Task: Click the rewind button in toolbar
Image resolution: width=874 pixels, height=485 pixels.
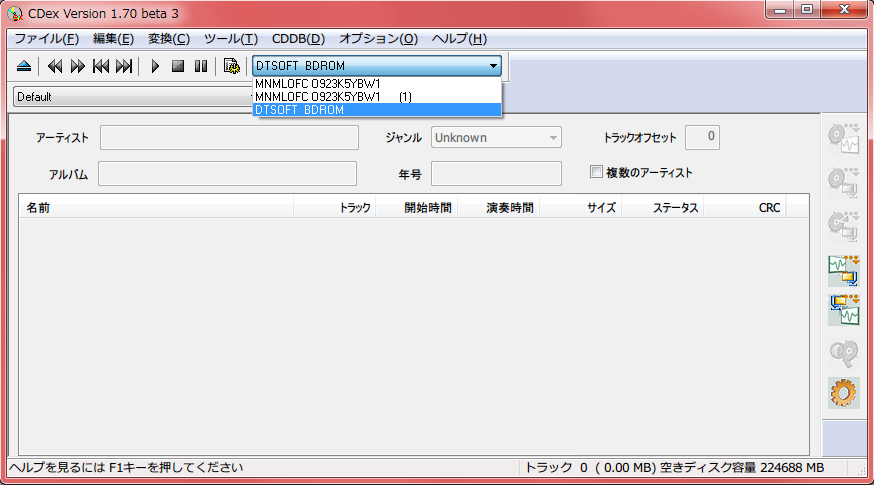Action: (x=55, y=66)
